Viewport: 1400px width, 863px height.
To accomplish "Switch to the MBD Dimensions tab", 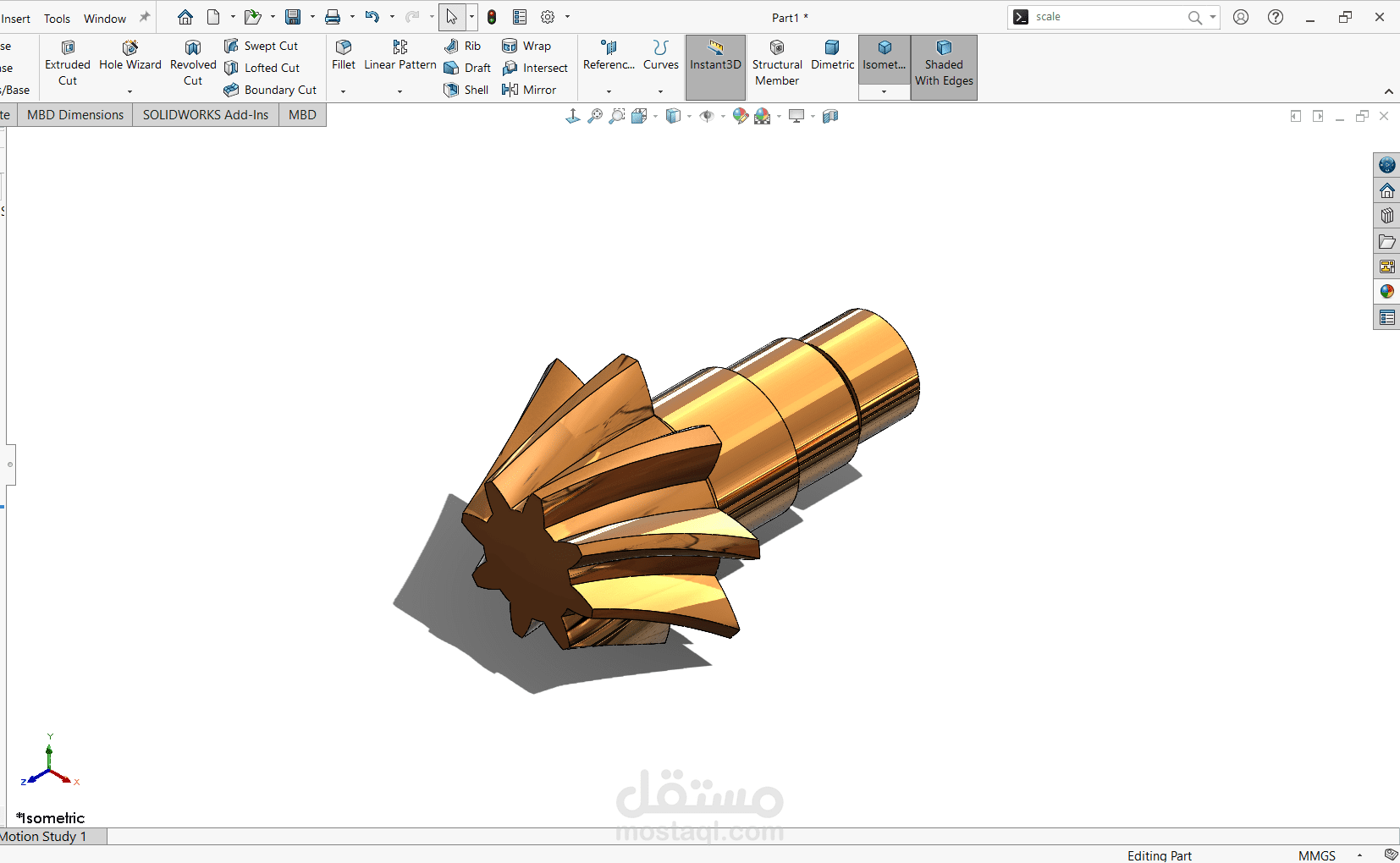I will pos(75,115).
